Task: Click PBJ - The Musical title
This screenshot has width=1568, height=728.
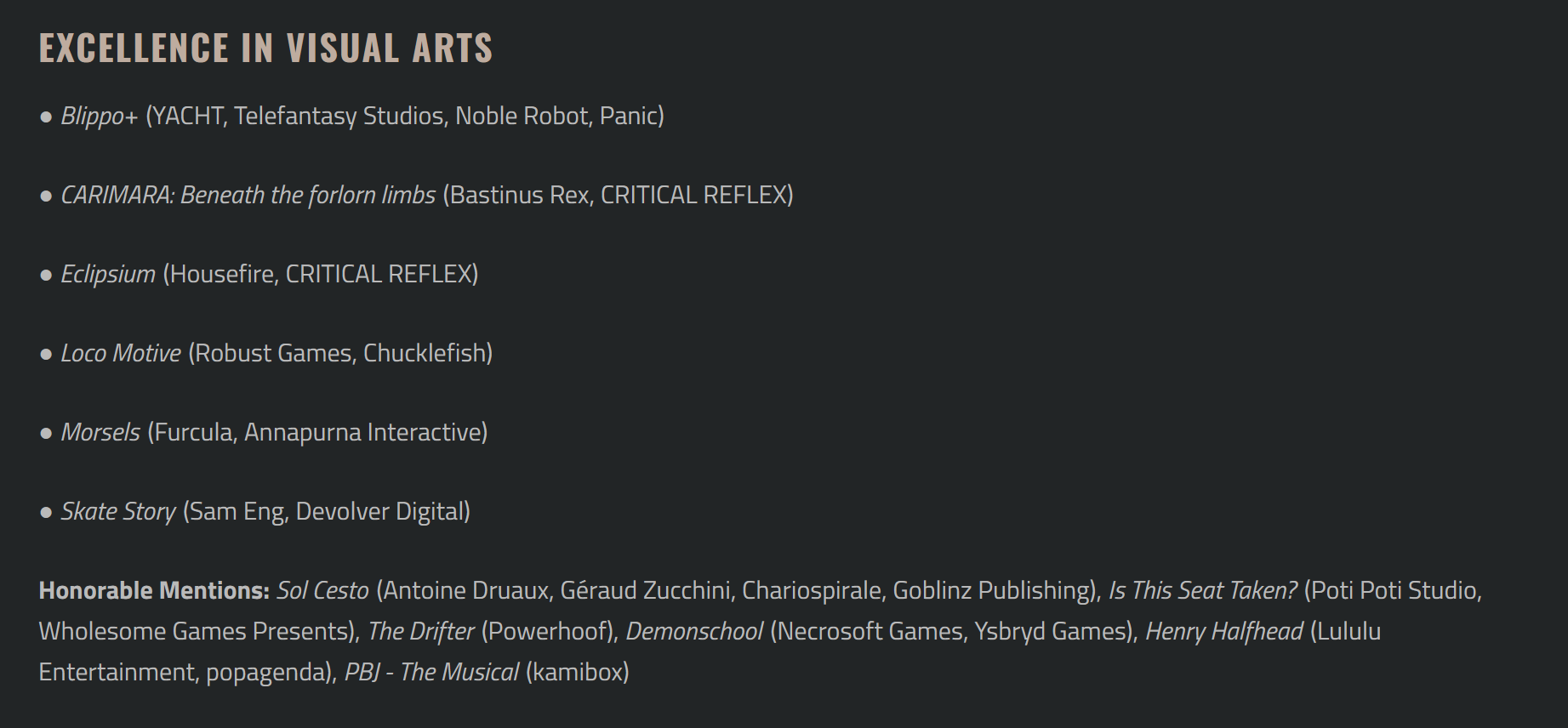Action: coord(431,672)
